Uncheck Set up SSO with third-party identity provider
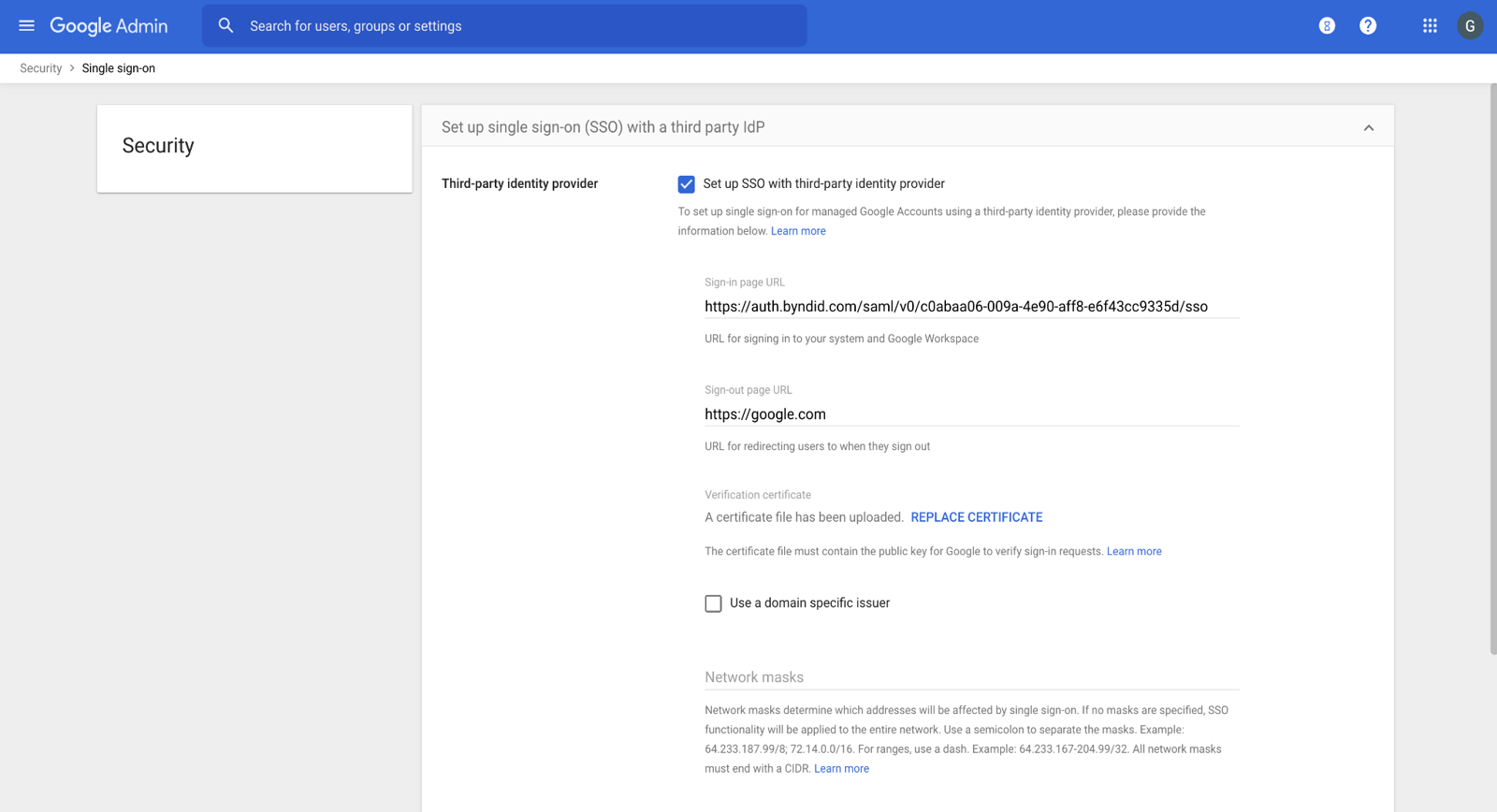The width and height of the screenshot is (1497, 812). (x=687, y=184)
